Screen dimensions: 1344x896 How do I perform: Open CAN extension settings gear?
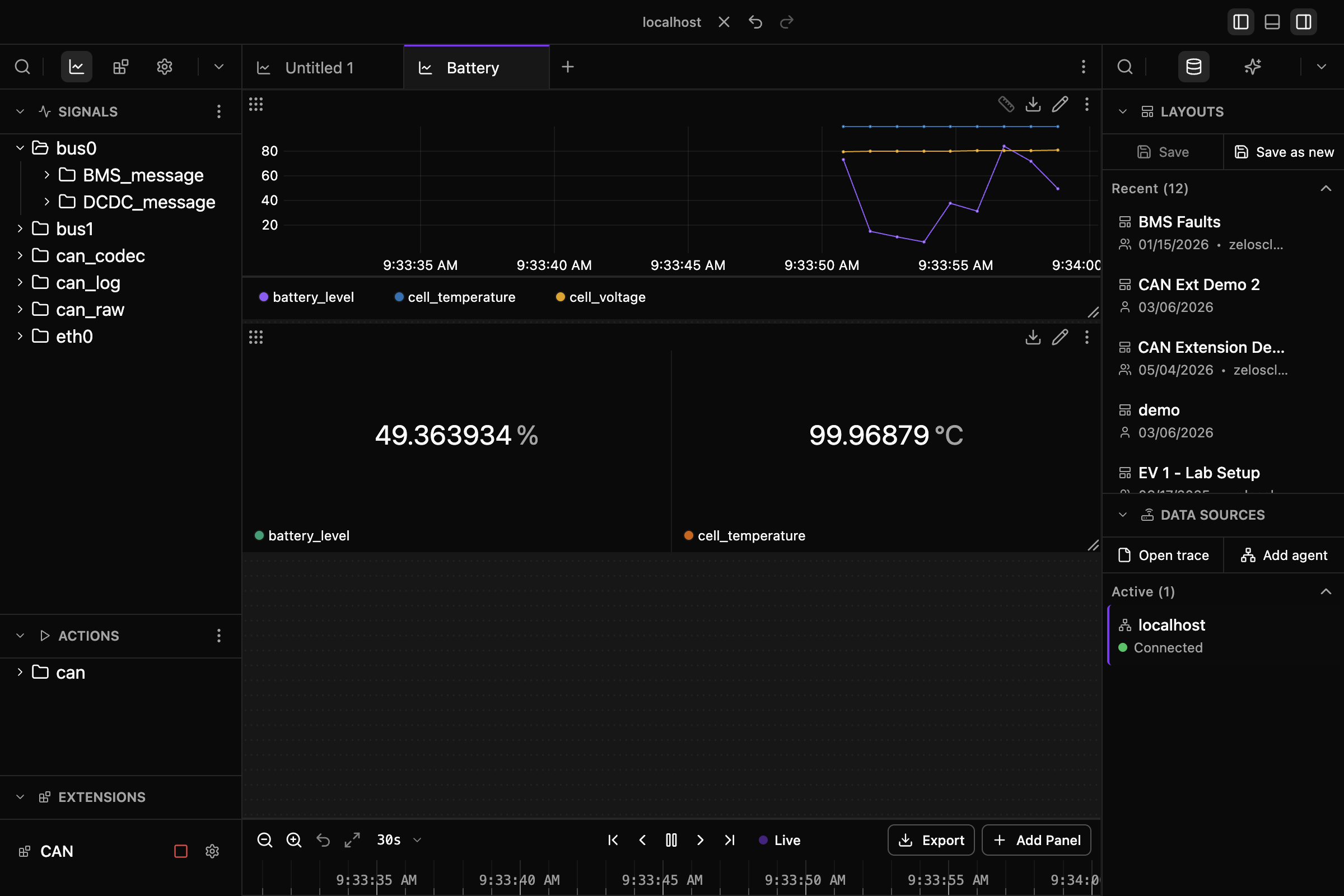point(212,851)
